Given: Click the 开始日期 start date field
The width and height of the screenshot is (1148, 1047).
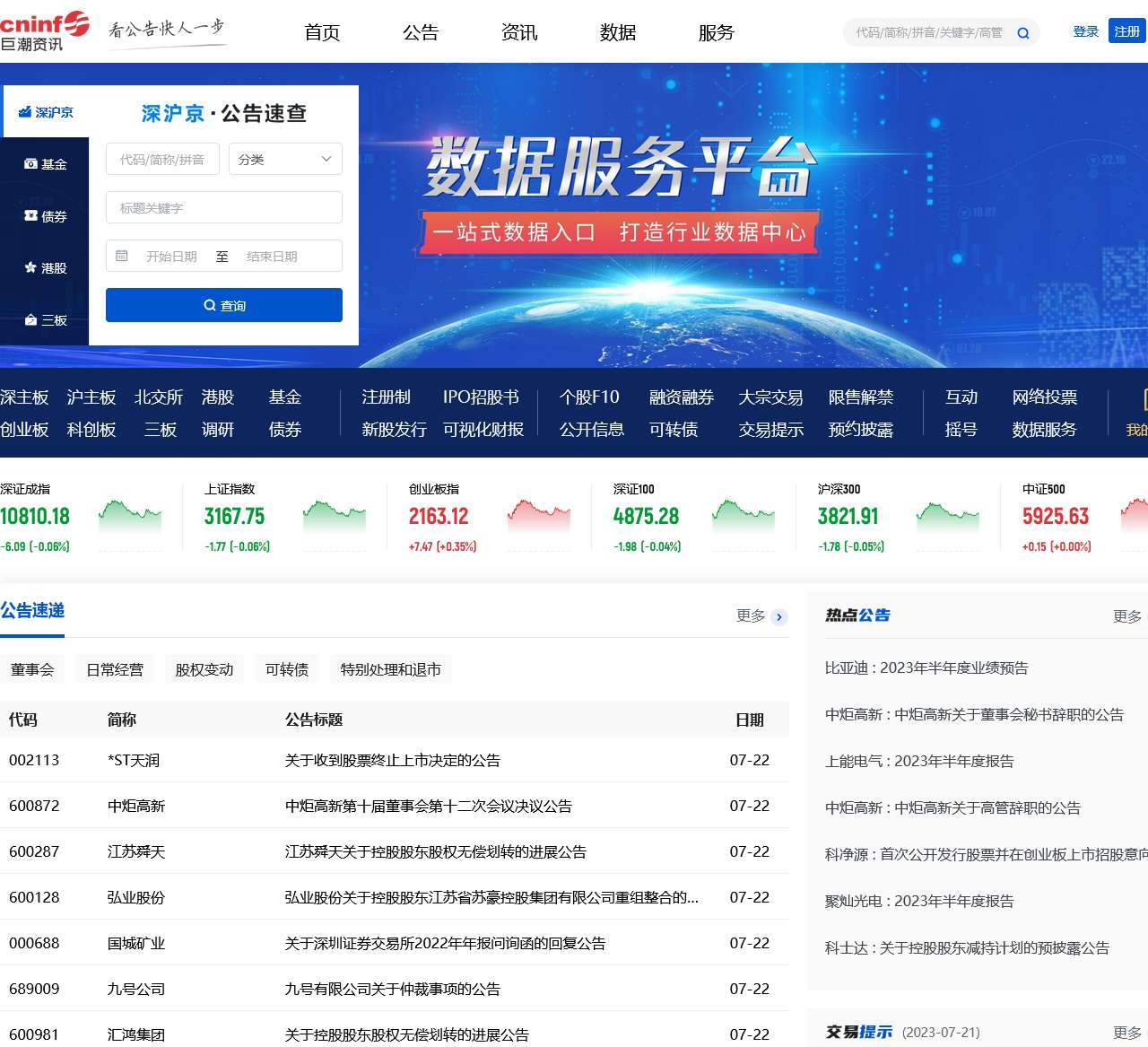Looking at the screenshot, I should (x=171, y=256).
